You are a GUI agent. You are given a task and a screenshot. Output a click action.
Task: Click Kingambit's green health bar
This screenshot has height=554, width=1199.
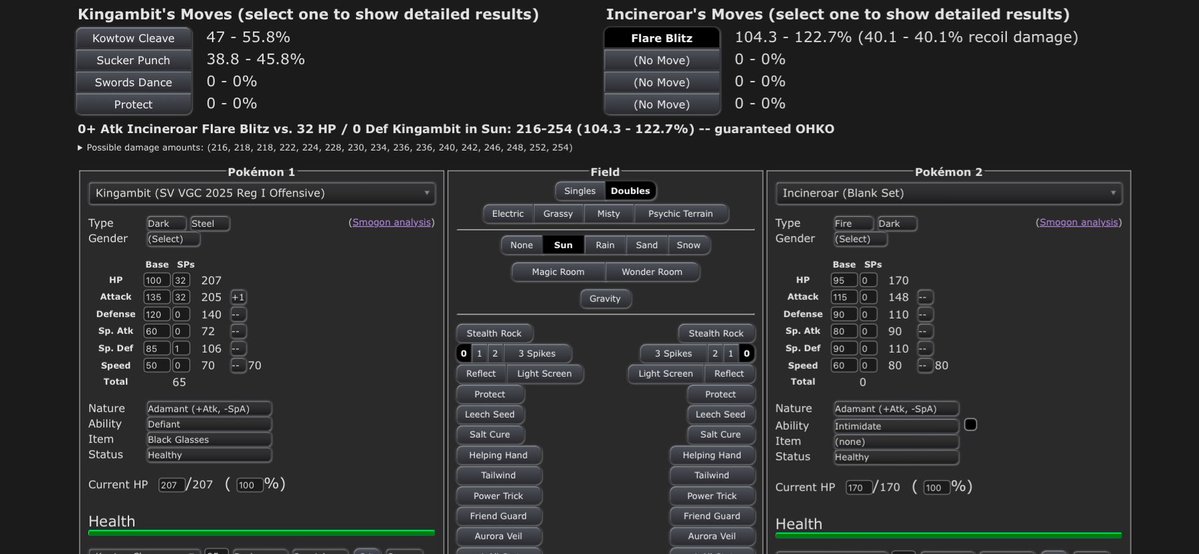(262, 533)
